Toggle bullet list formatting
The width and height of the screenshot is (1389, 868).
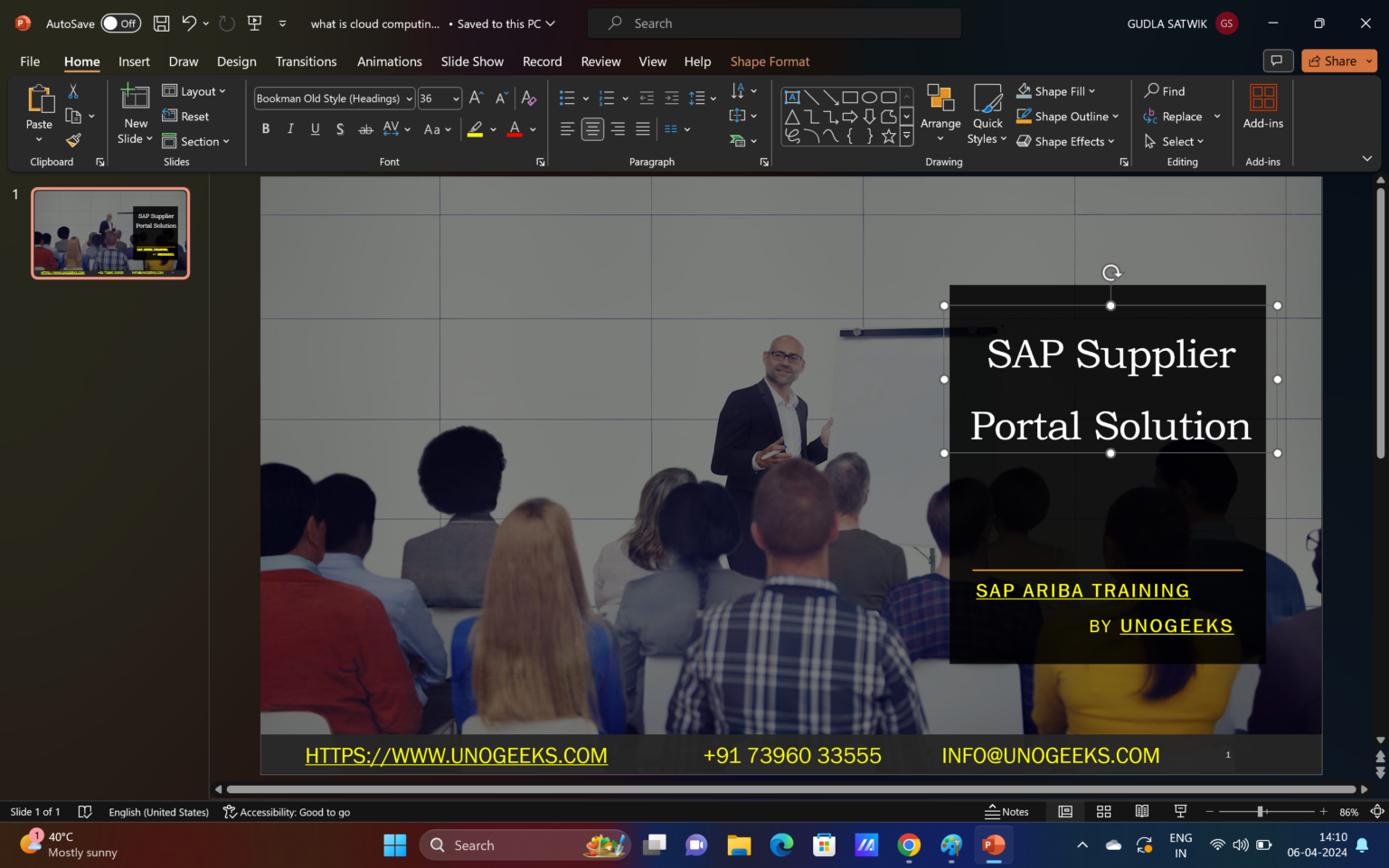[567, 98]
